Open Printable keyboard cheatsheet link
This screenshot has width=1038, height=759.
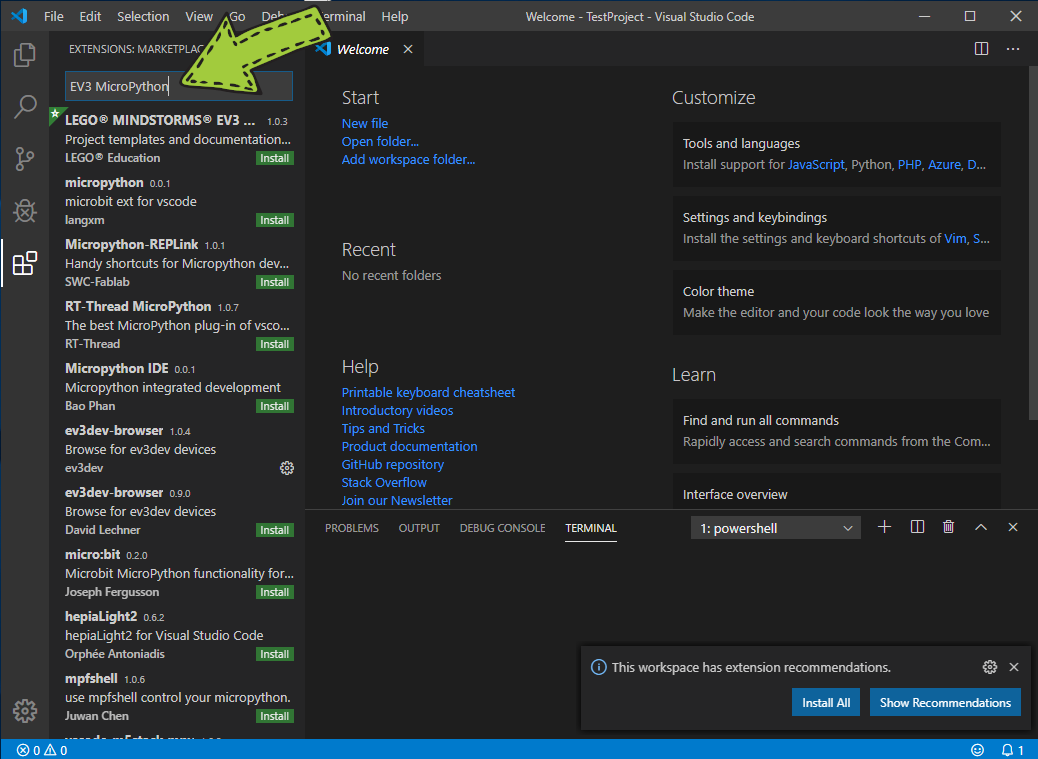pyautogui.click(x=428, y=392)
